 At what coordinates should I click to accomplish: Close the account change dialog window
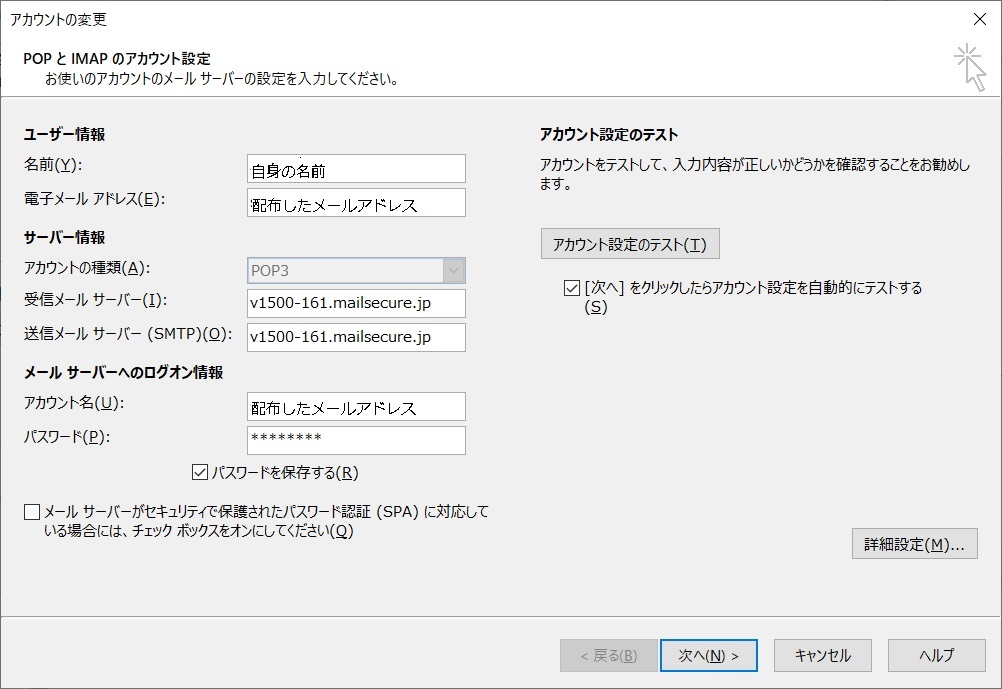click(978, 19)
